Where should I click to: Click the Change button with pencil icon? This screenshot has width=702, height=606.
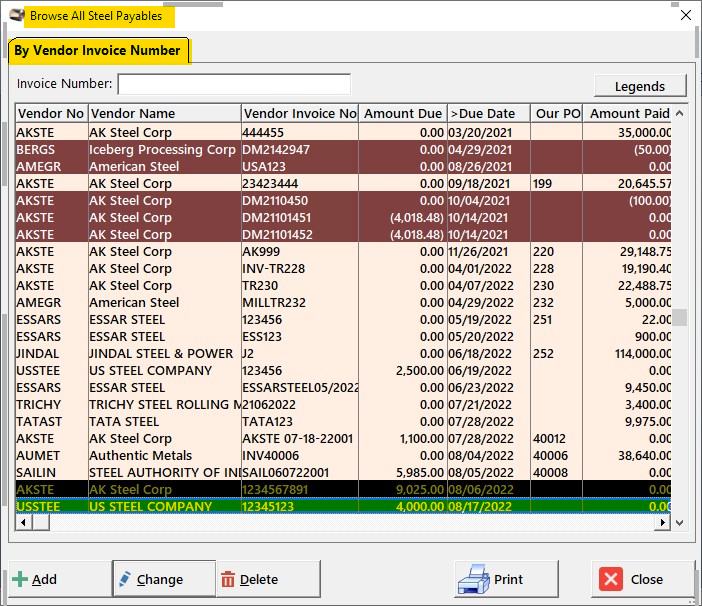[164, 579]
